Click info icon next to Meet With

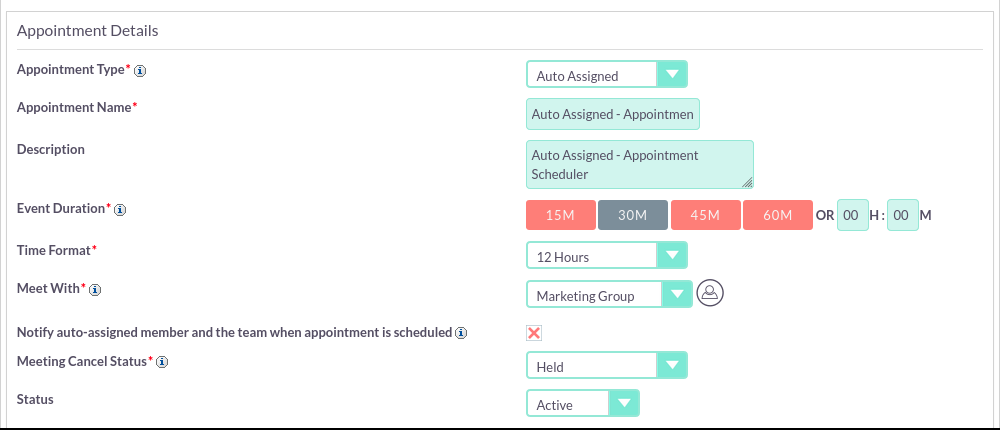95,290
